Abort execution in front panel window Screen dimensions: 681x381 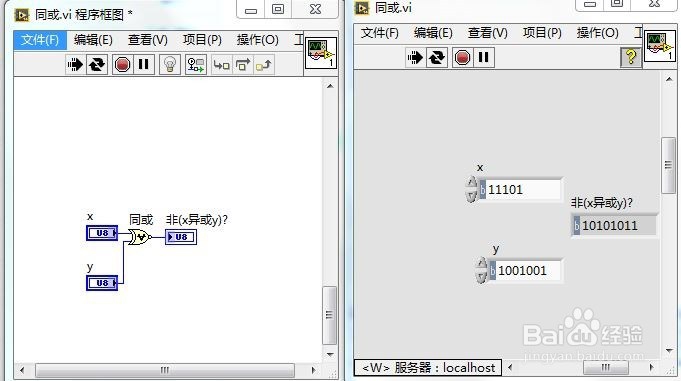[x=463, y=57]
